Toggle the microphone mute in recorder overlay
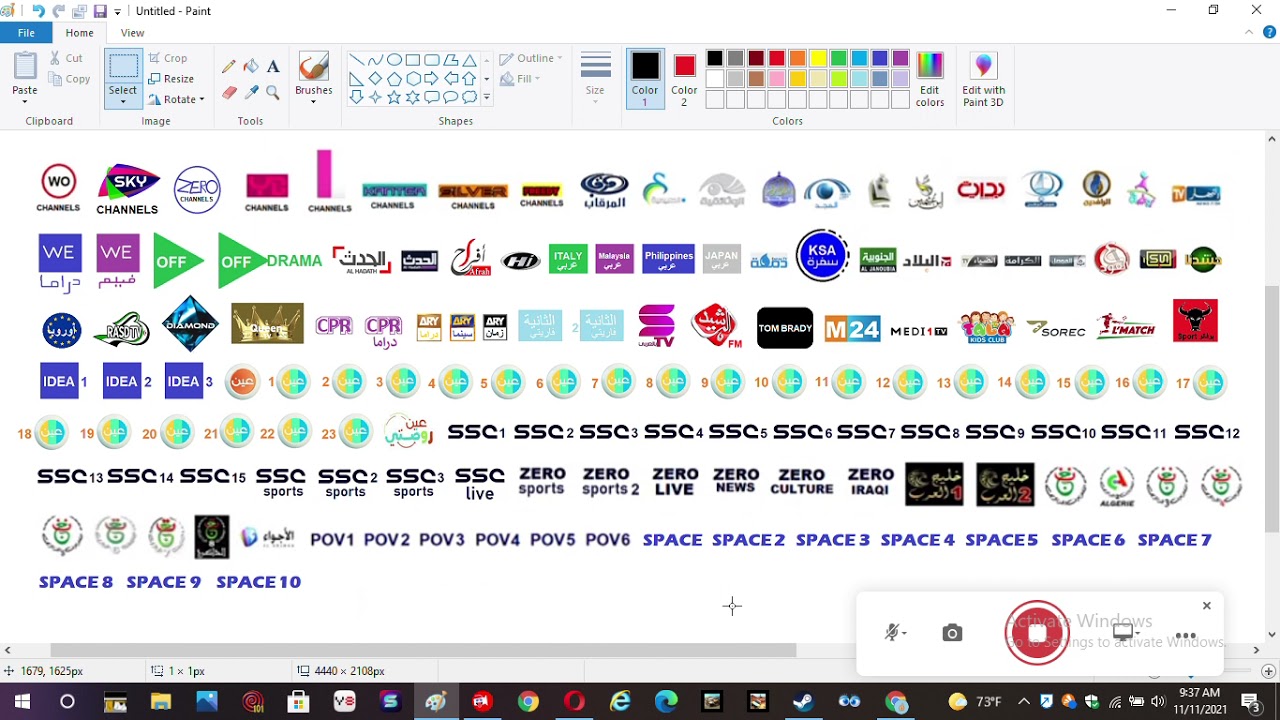 click(893, 633)
